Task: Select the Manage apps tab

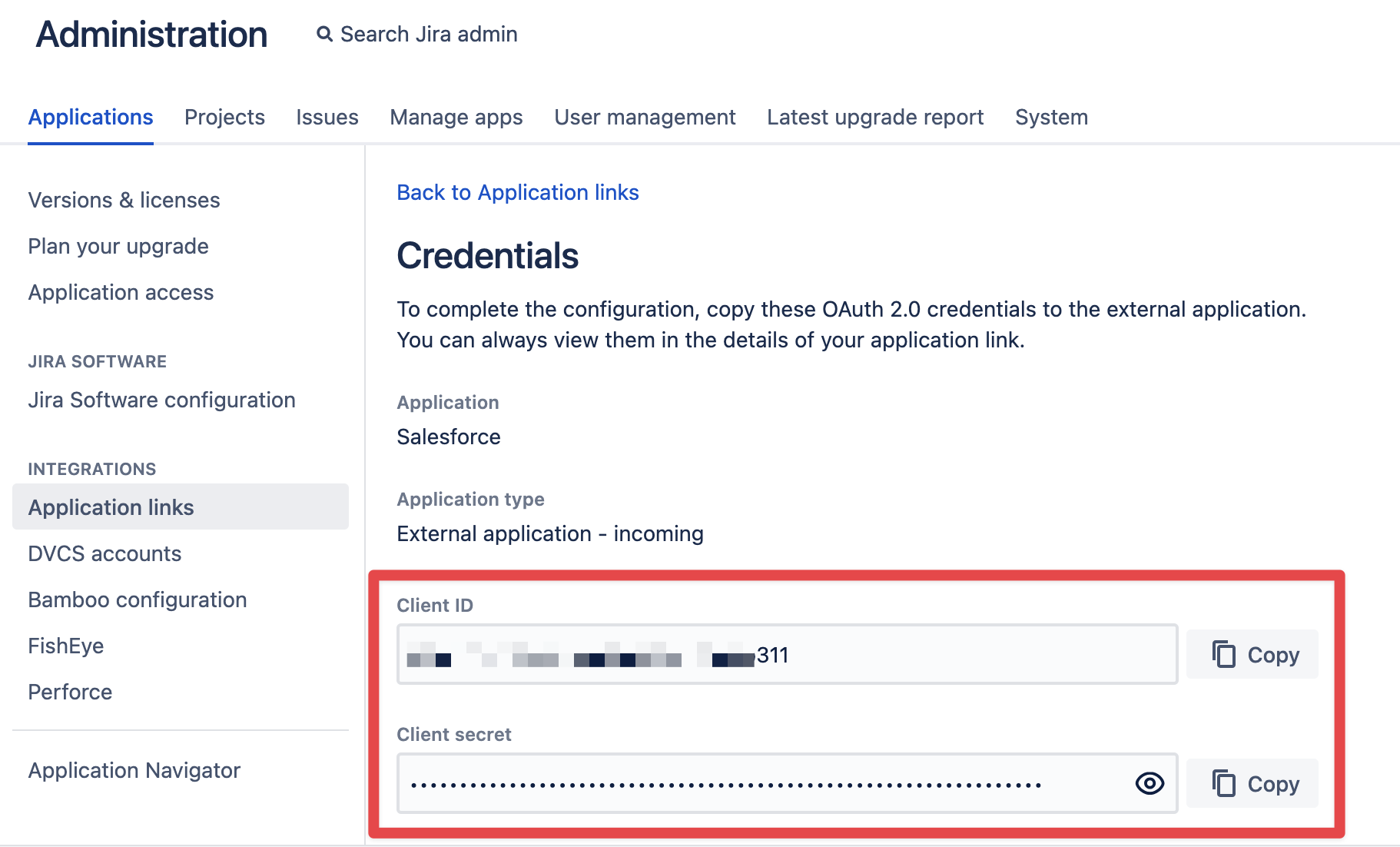Action: point(456,117)
